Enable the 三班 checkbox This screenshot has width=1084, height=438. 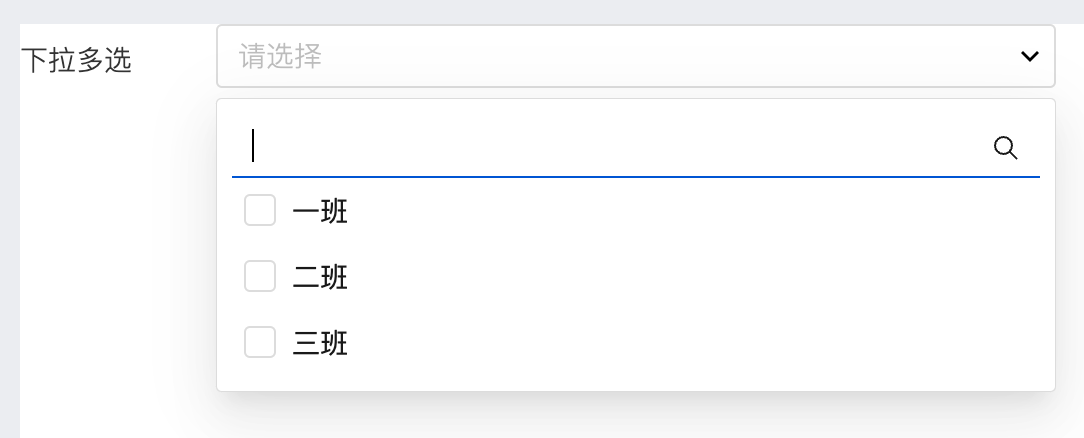coord(260,343)
